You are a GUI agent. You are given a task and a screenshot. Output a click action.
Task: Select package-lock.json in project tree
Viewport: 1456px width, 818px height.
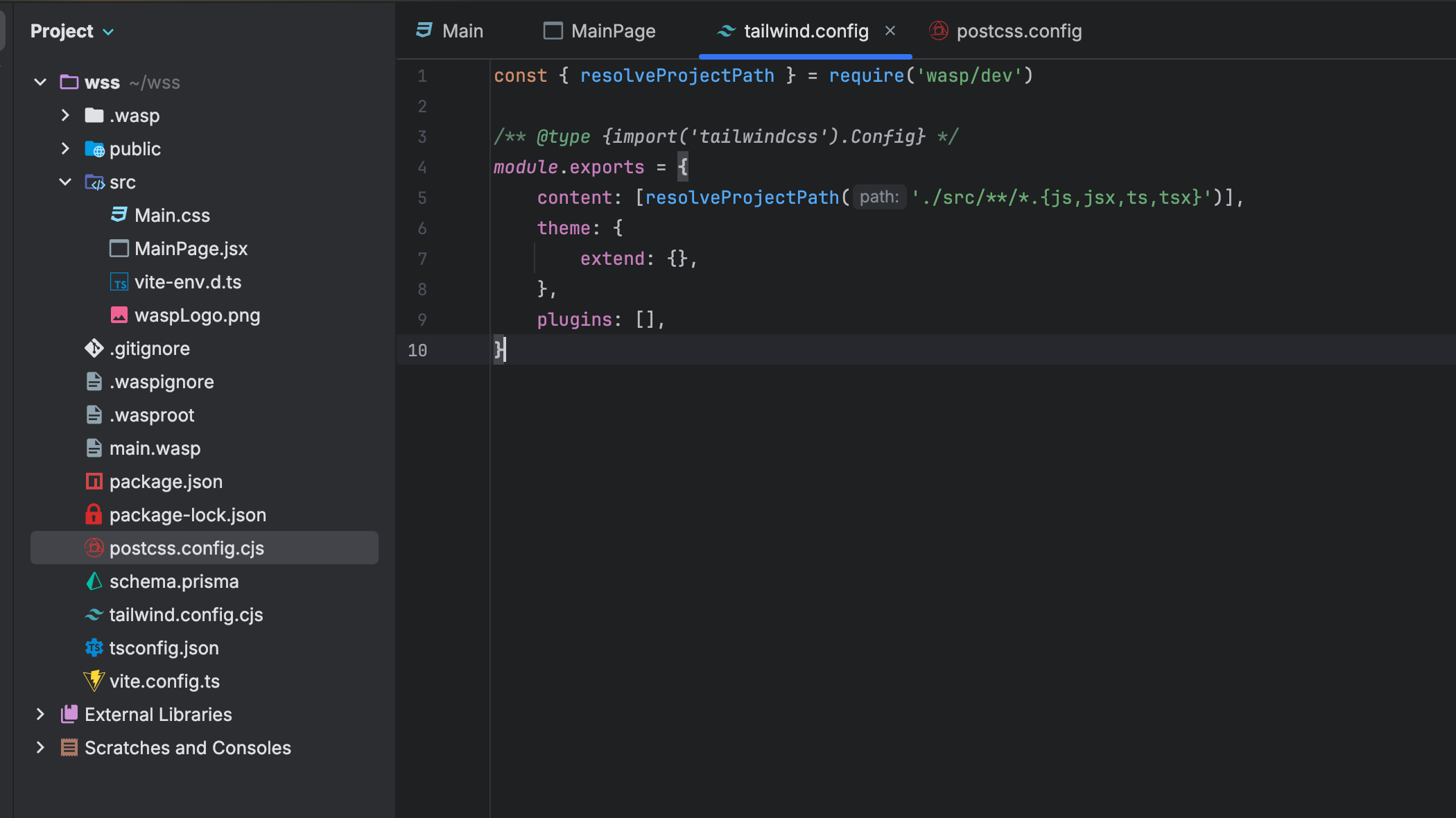click(x=205, y=515)
